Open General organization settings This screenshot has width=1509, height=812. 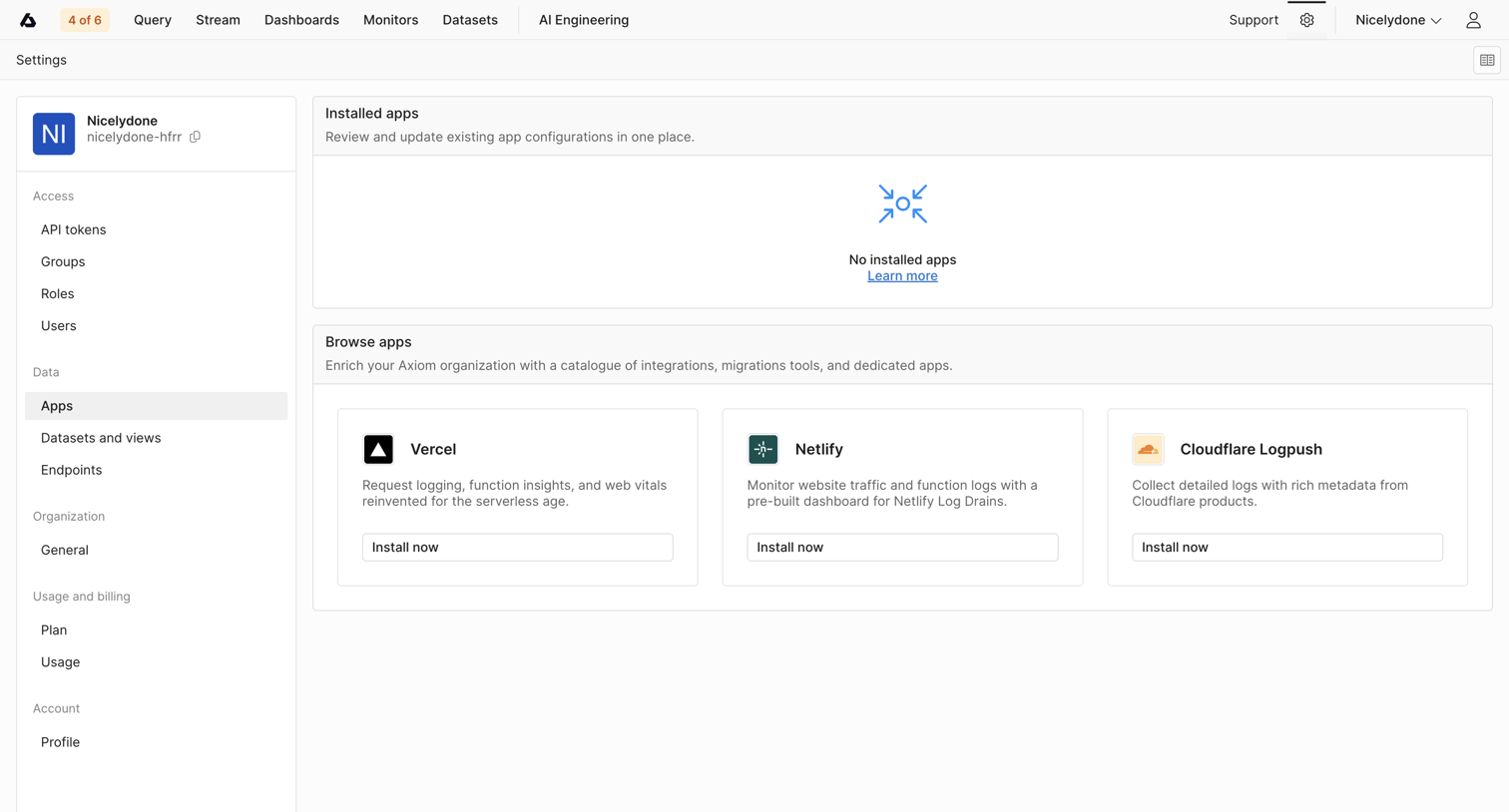pos(157,550)
